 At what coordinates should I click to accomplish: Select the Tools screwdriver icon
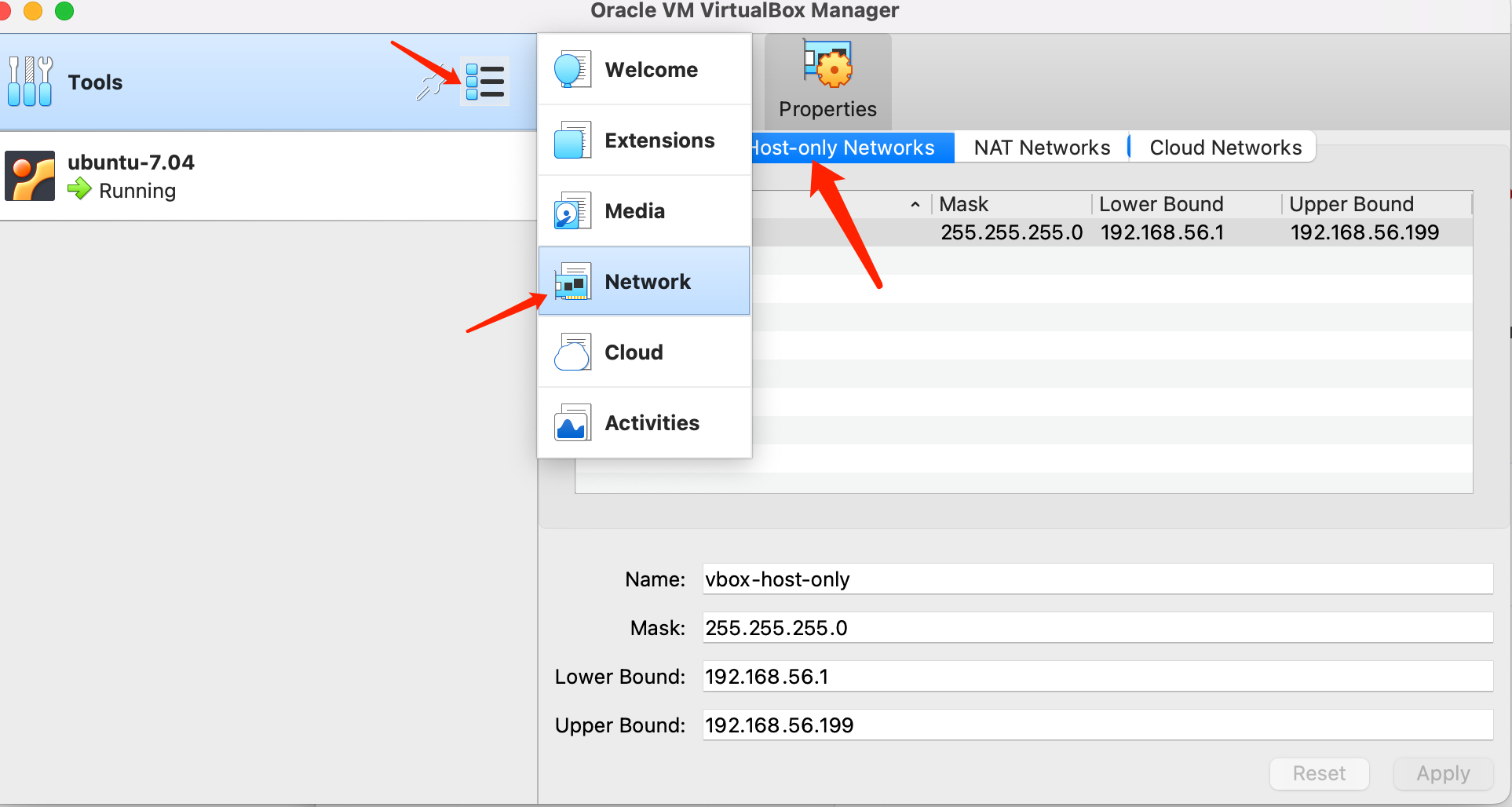(30, 82)
